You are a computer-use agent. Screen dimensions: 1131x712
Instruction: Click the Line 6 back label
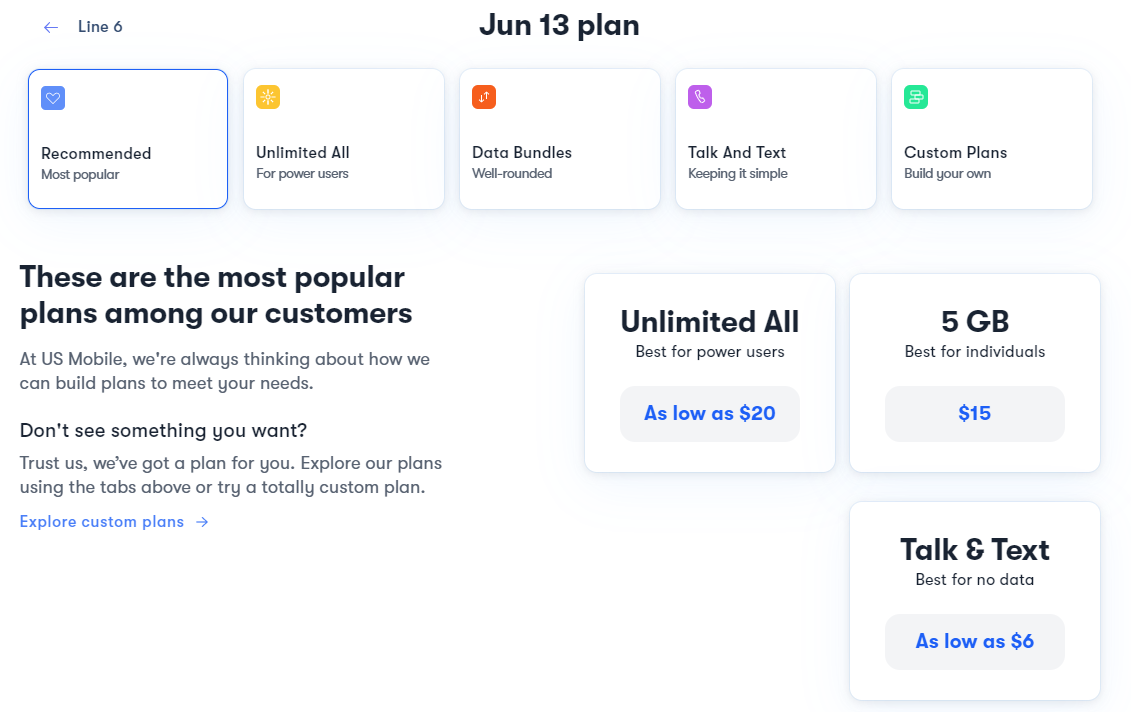coord(100,27)
